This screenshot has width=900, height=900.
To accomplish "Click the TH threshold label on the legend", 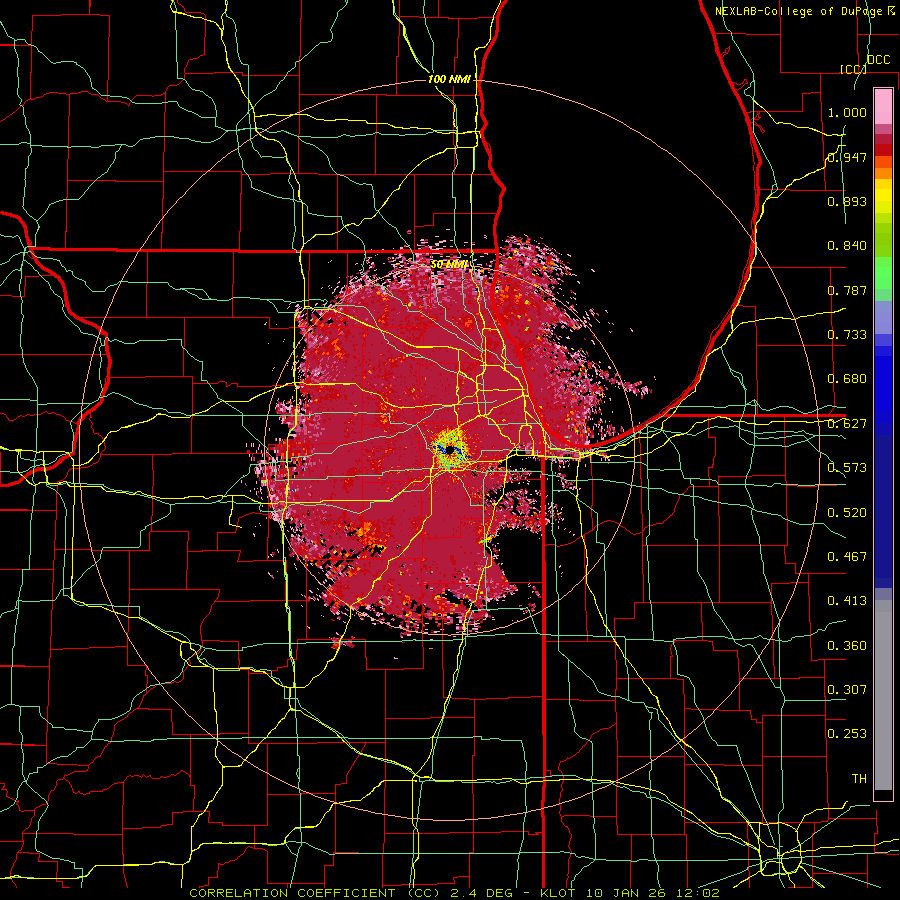I will [x=859, y=778].
